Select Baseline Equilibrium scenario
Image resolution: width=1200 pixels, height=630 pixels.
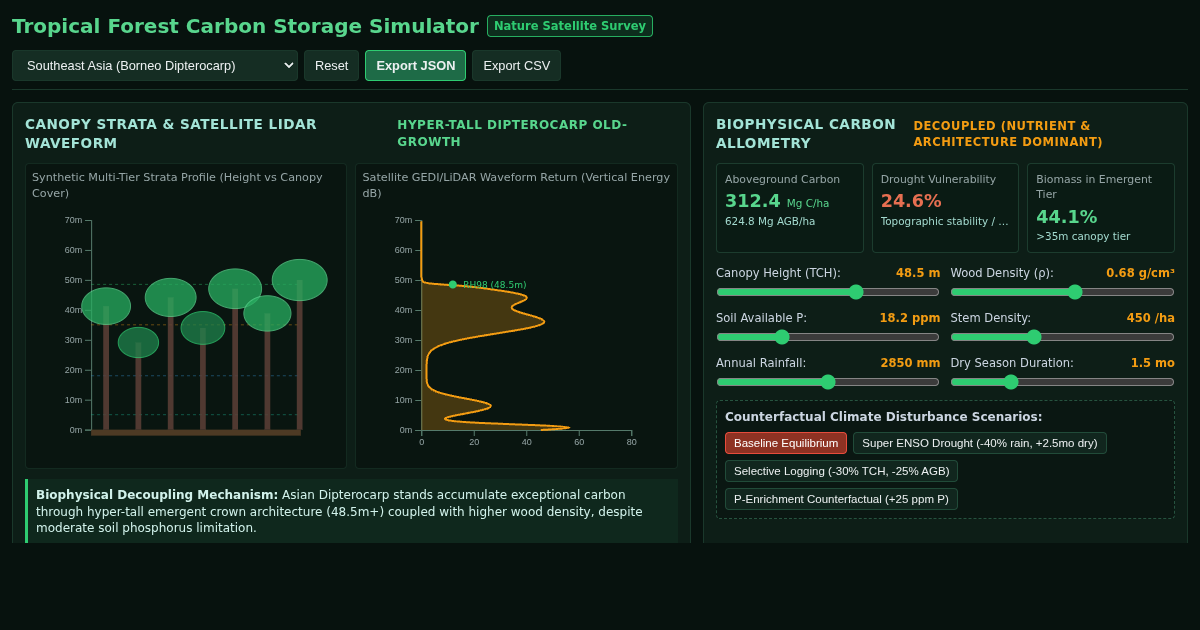pos(786,443)
